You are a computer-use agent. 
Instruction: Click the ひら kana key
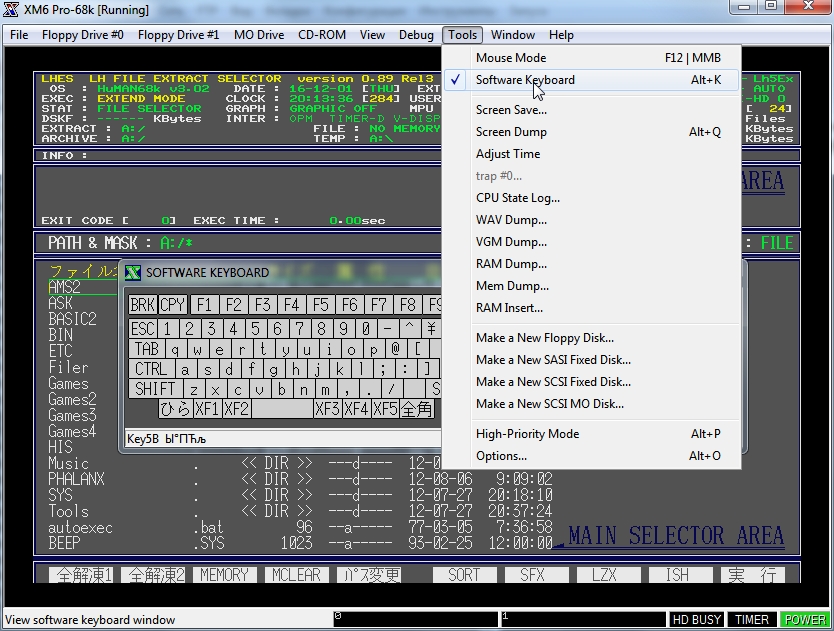pos(176,409)
